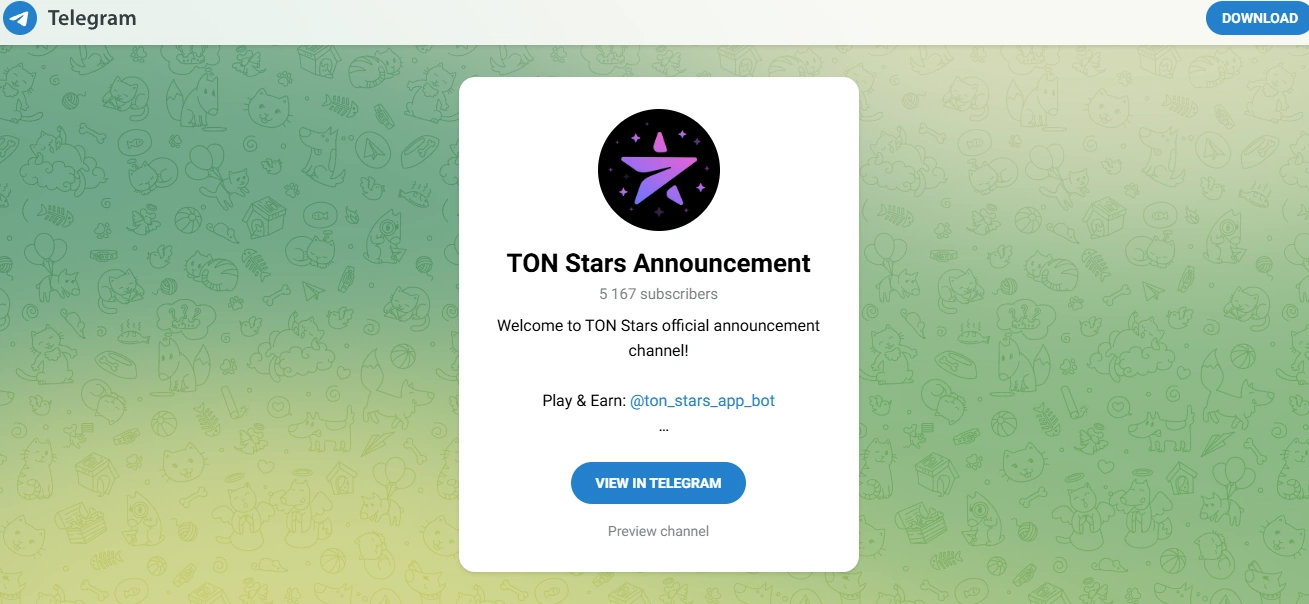Click the purple star in the avatar

[x=659, y=169]
